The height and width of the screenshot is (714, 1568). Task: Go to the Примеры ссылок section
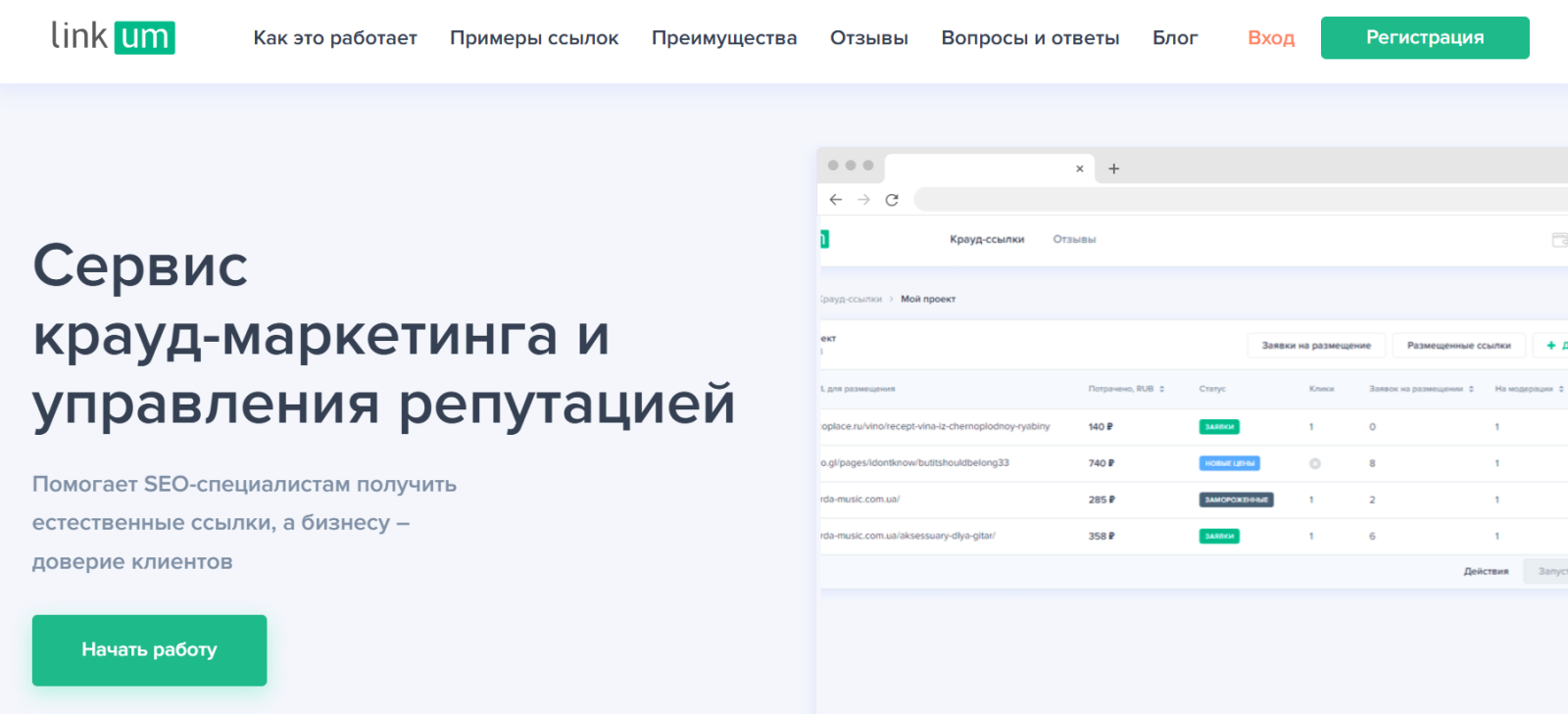coord(534,38)
